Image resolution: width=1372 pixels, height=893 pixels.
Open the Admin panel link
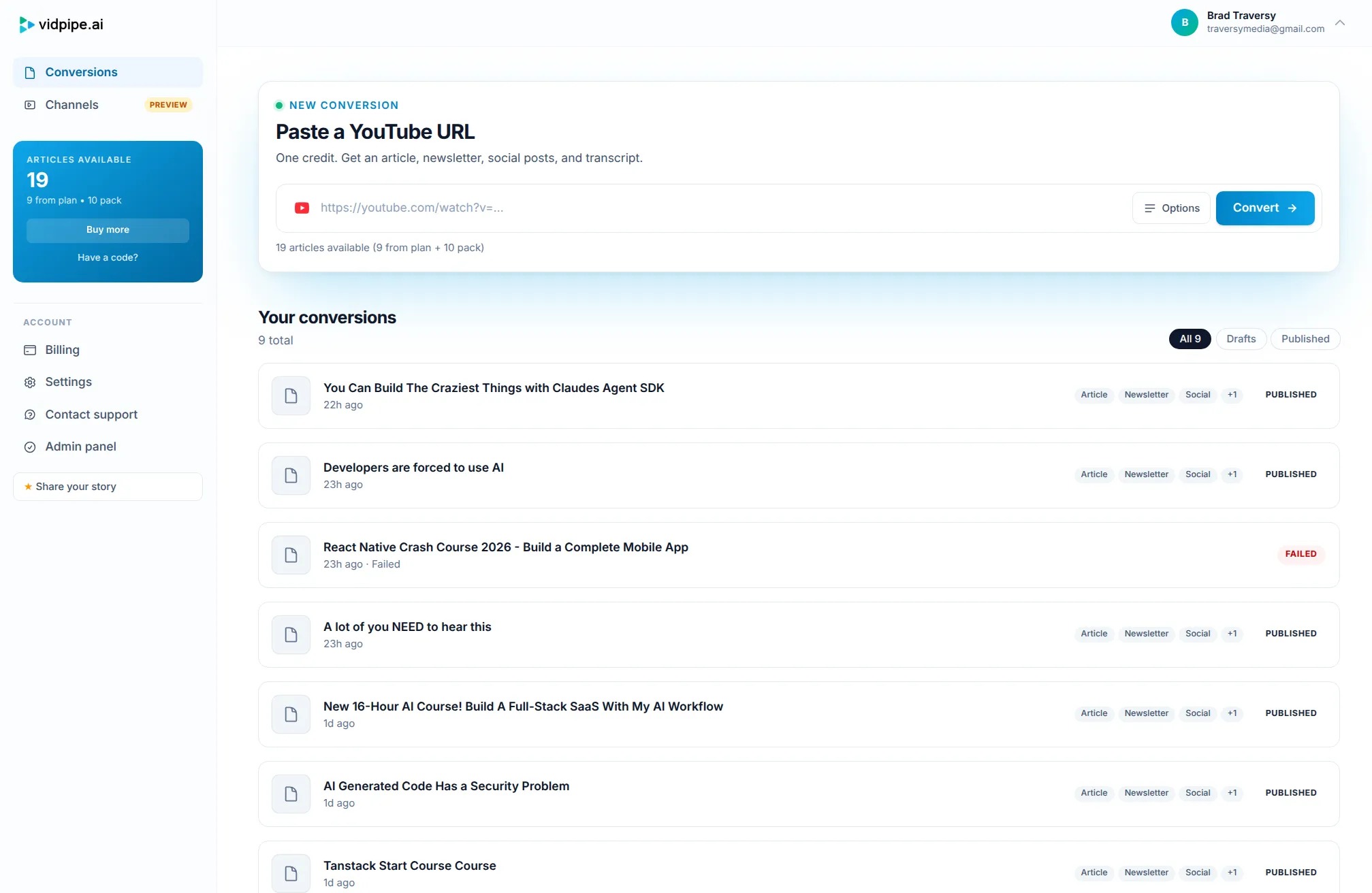[x=108, y=447]
